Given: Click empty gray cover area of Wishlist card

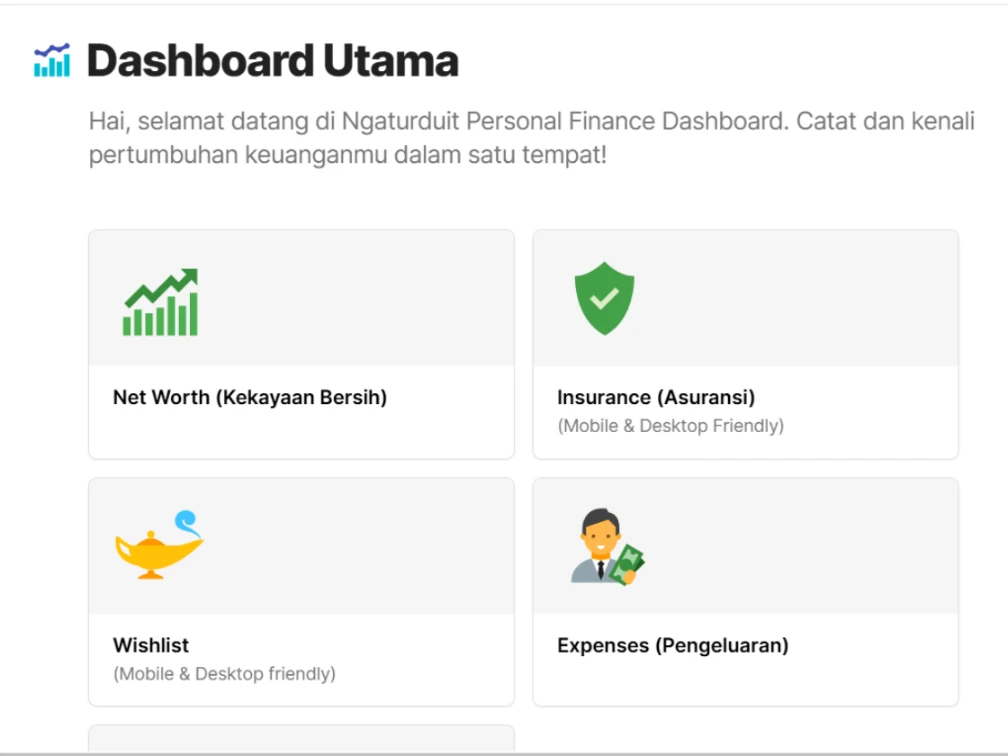Looking at the screenshot, I should click(x=380, y=546).
